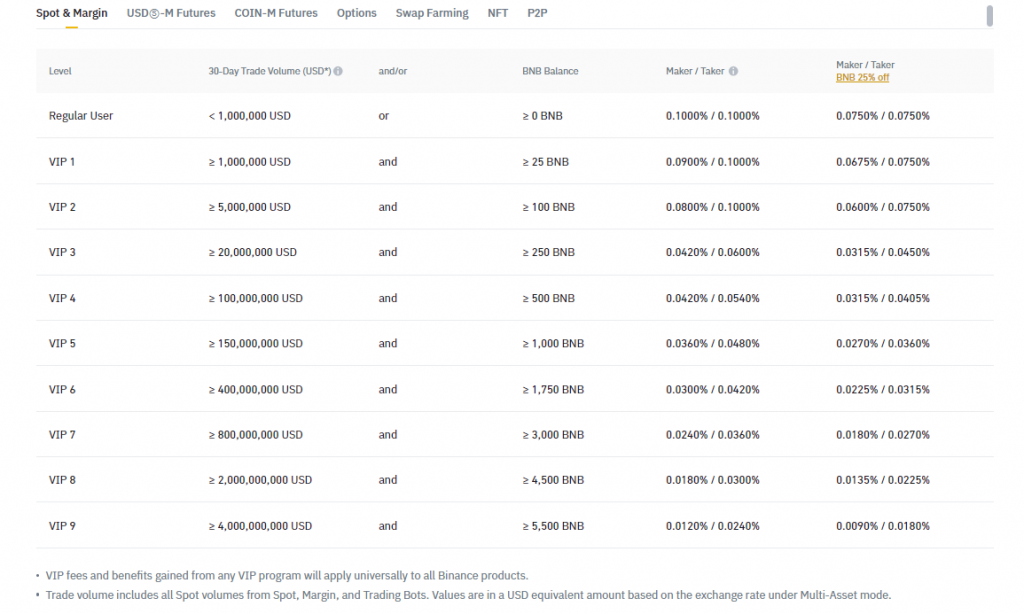The image size is (1024, 614).
Task: Switch to USD-M Futures tab
Action: pyautogui.click(x=171, y=13)
